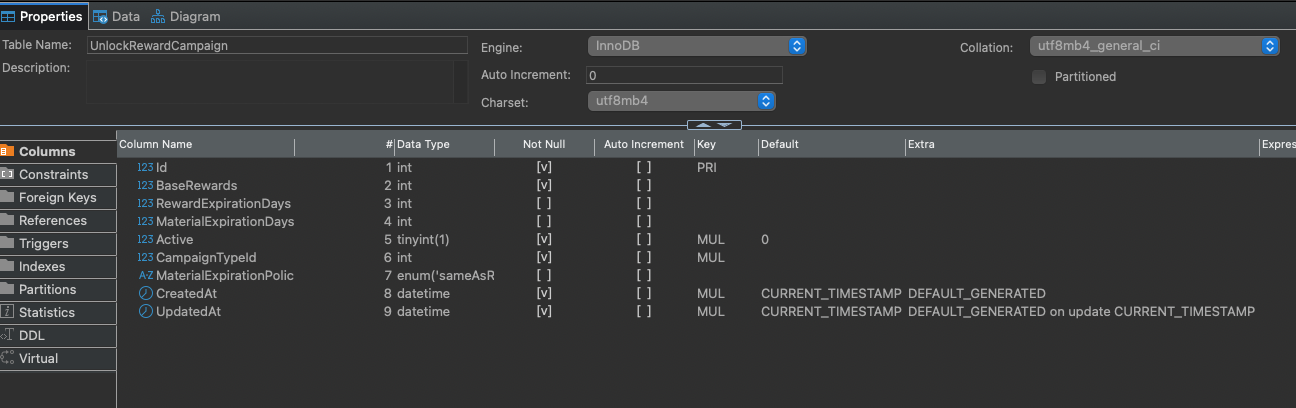Click the Statistics panel icon
The width and height of the screenshot is (1296, 408).
(7, 312)
